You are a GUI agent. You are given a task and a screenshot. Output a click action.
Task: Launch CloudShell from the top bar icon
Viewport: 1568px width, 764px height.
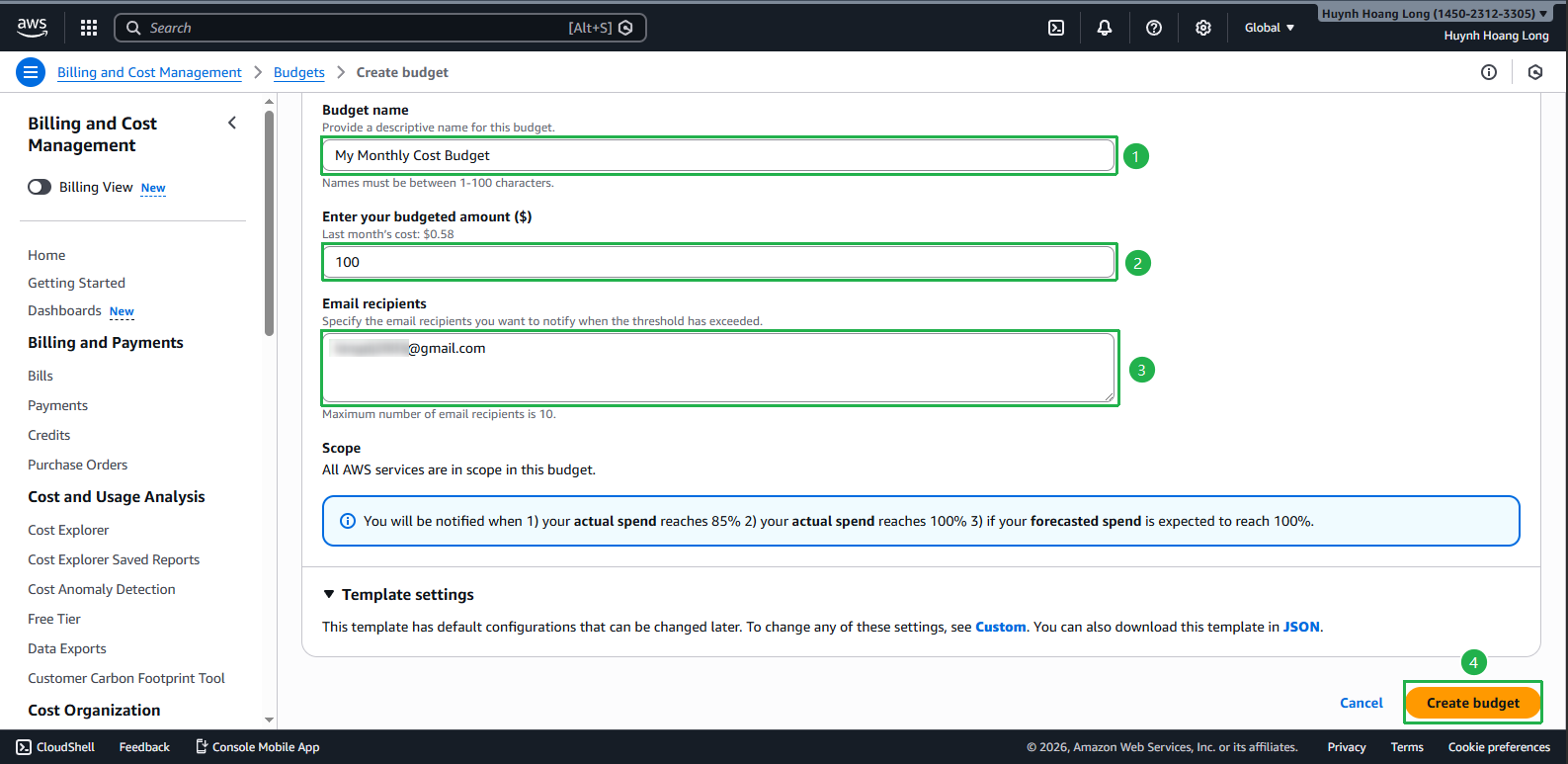(1056, 28)
